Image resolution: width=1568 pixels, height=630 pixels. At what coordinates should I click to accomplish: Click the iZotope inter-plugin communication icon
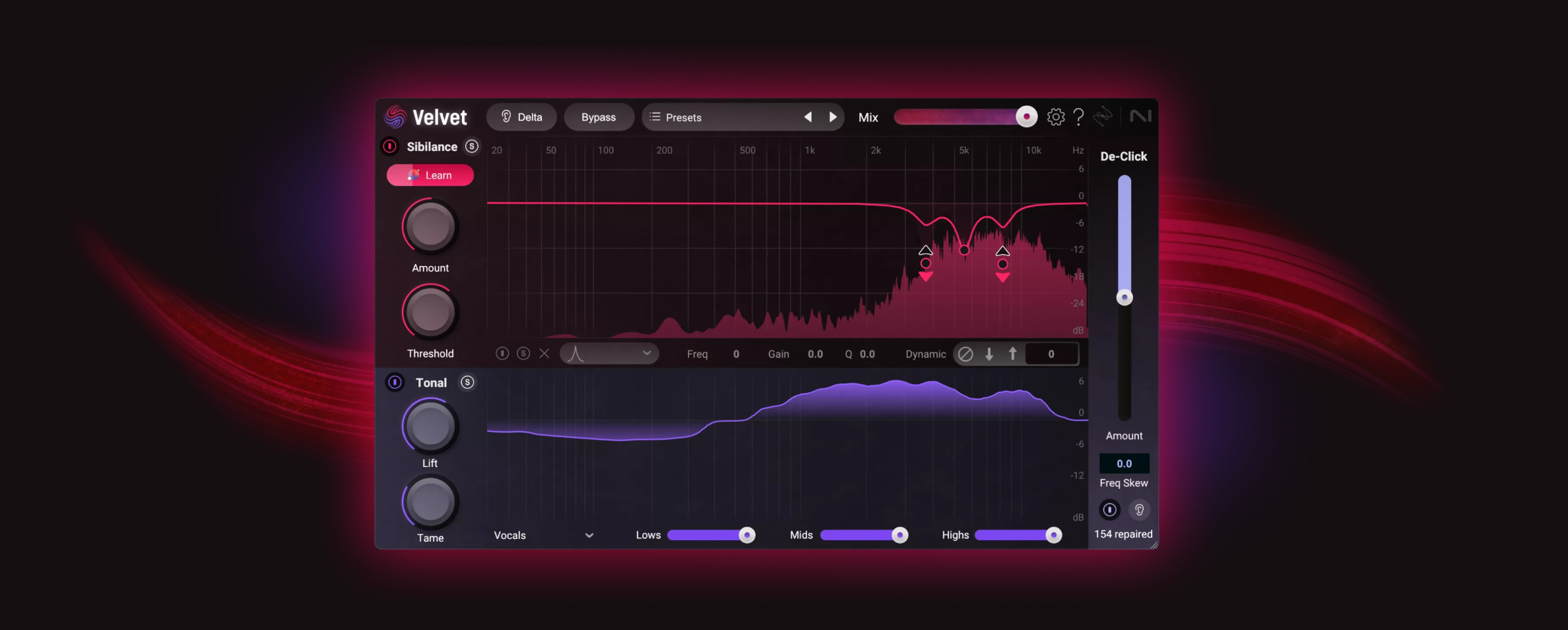tap(1103, 117)
